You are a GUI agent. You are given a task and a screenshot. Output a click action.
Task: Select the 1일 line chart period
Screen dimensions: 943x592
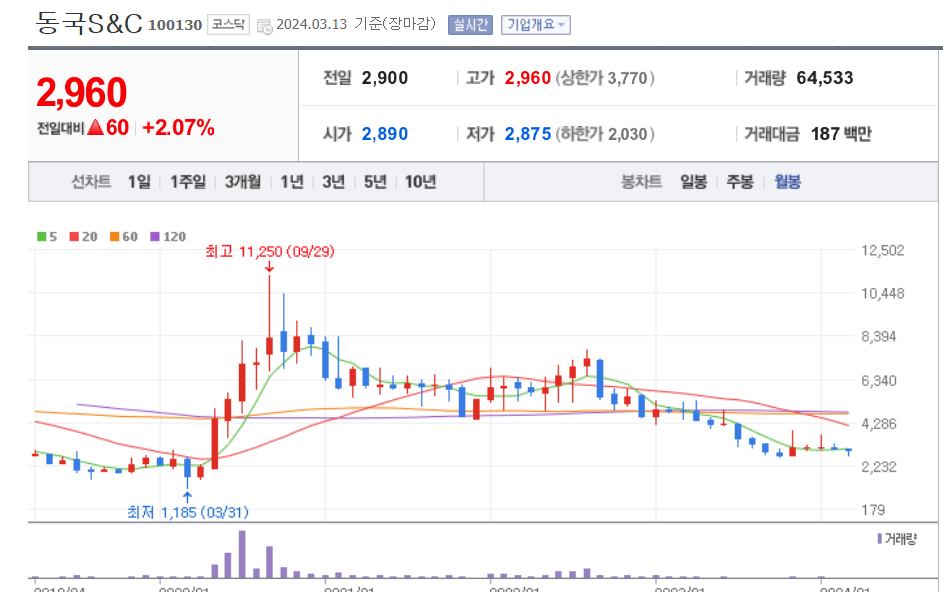coord(139,182)
